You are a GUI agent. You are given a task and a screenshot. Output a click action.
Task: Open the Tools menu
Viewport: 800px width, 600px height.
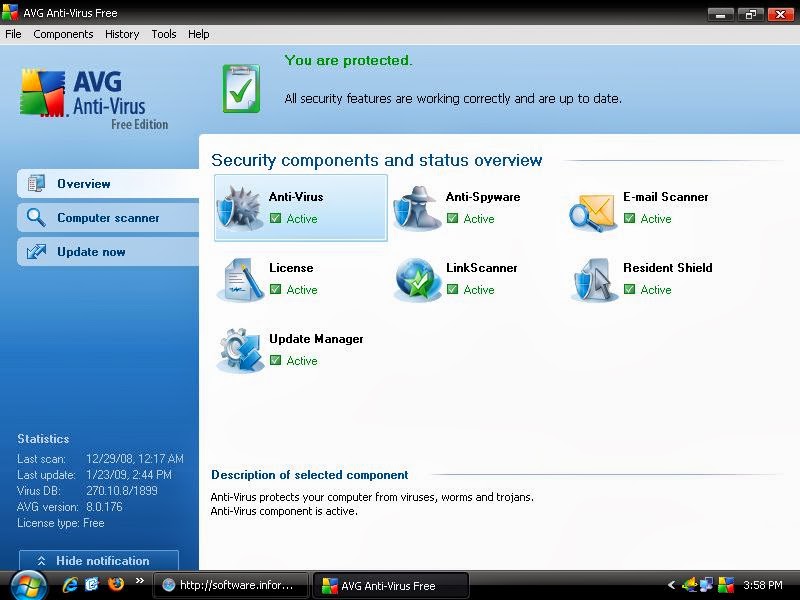[x=164, y=34]
